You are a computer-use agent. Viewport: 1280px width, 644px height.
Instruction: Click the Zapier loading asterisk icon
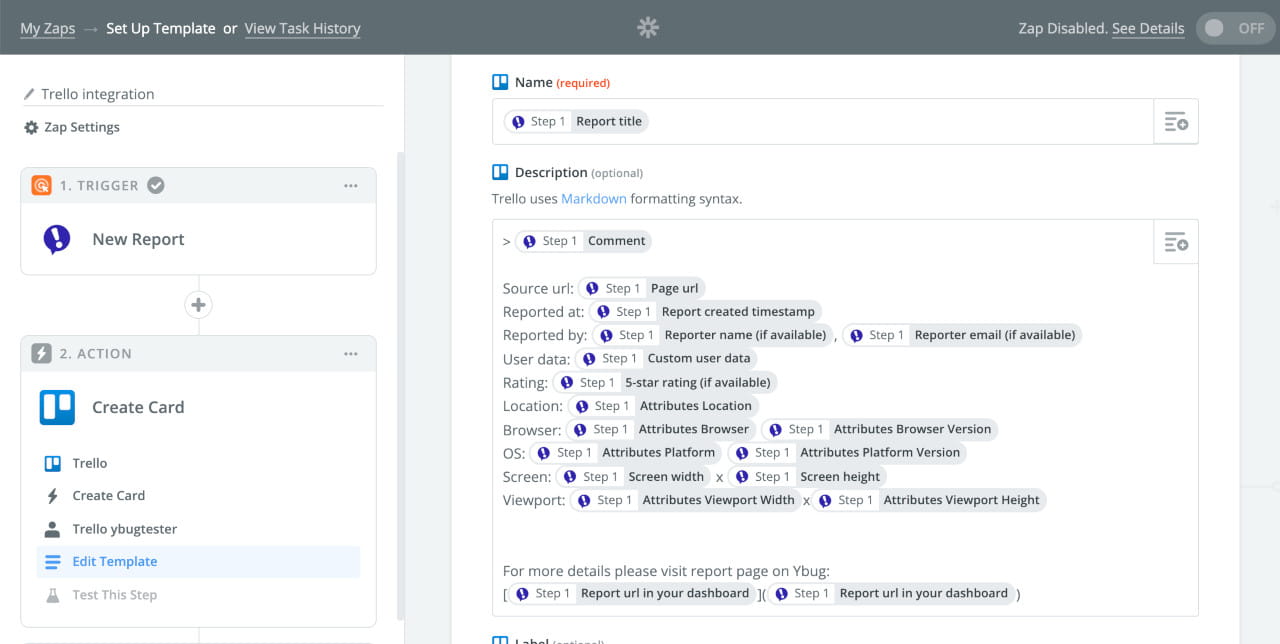(648, 28)
